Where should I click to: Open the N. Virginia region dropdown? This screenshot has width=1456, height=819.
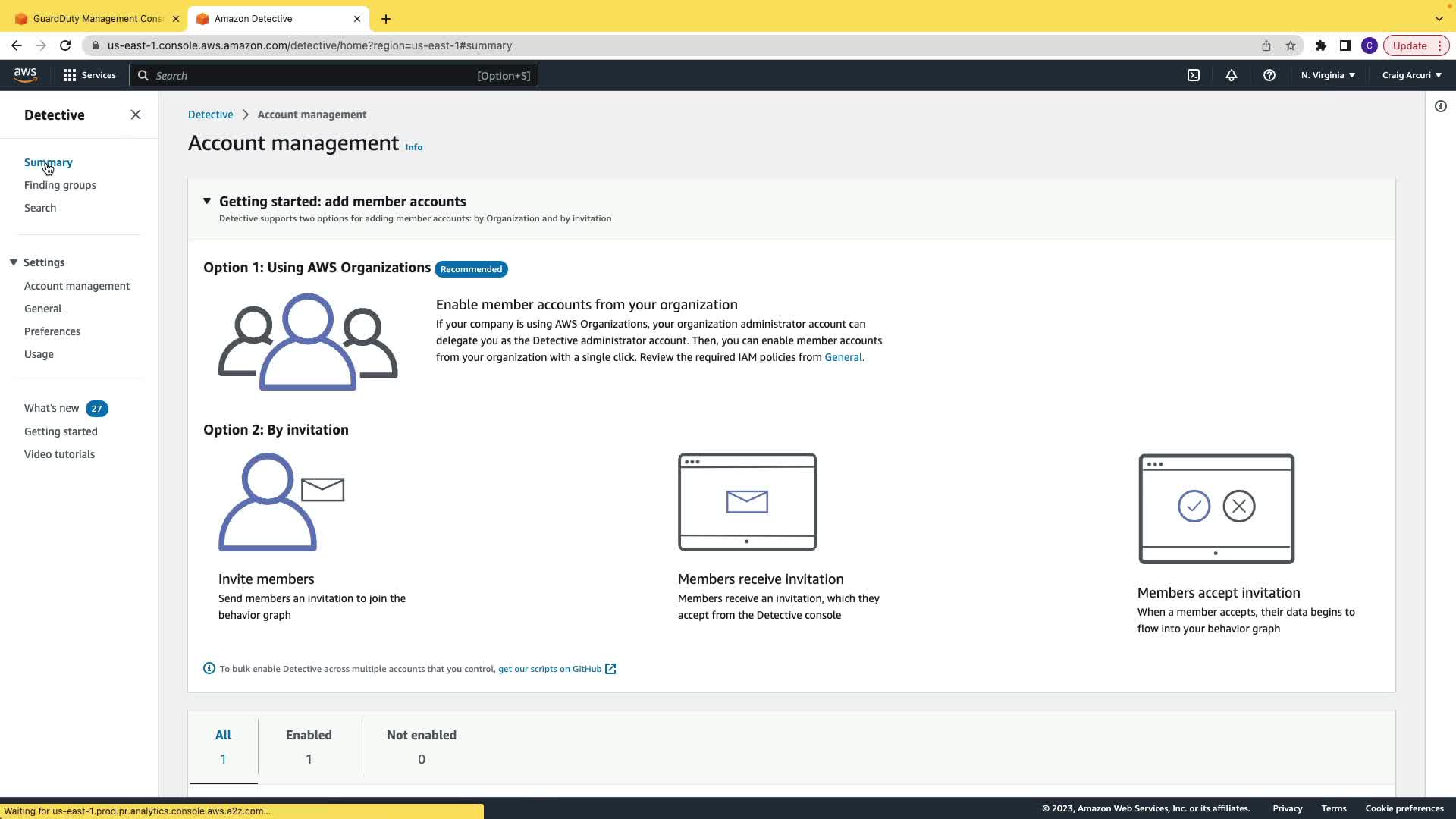[x=1328, y=75]
